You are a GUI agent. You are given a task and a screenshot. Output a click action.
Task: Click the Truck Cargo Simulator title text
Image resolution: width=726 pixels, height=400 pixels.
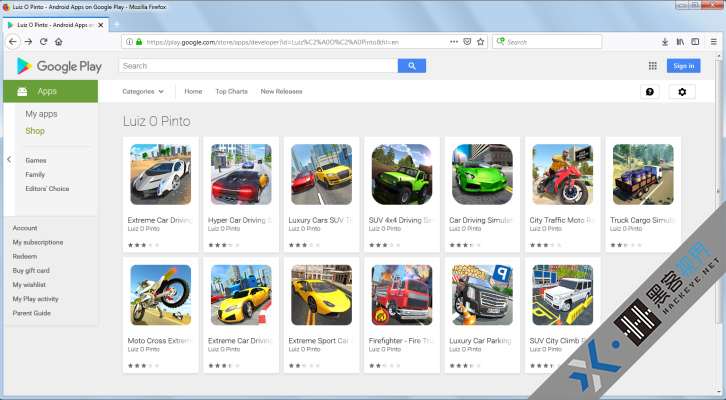point(643,220)
